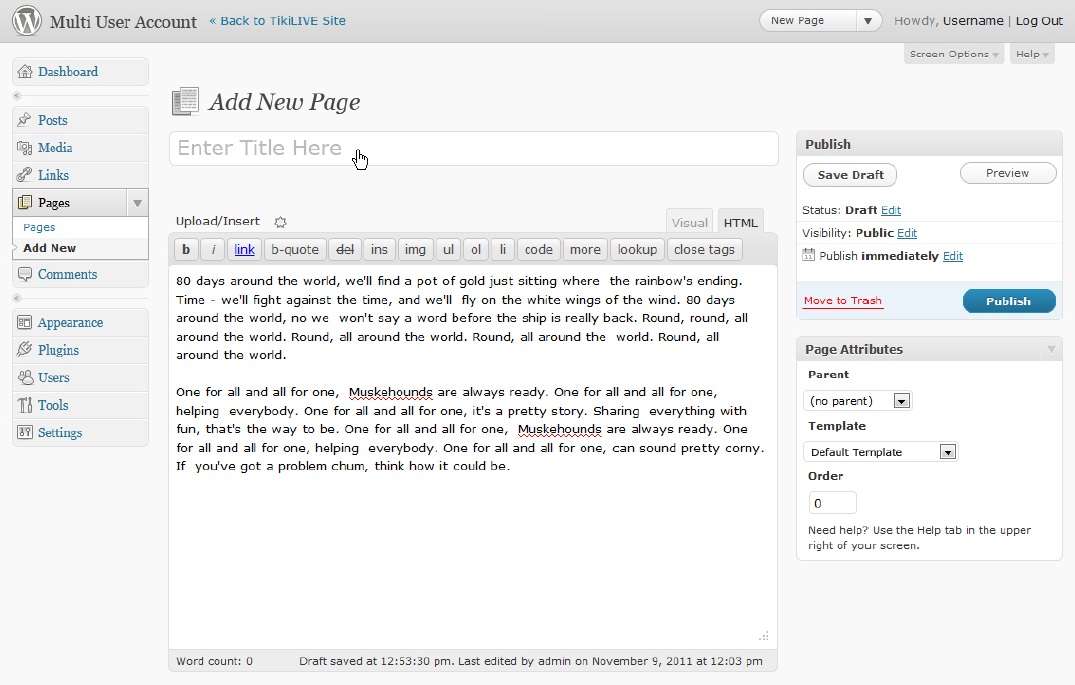Screen dimensions: 1075x685
Task: Insert a link with link button
Action: [245, 250]
